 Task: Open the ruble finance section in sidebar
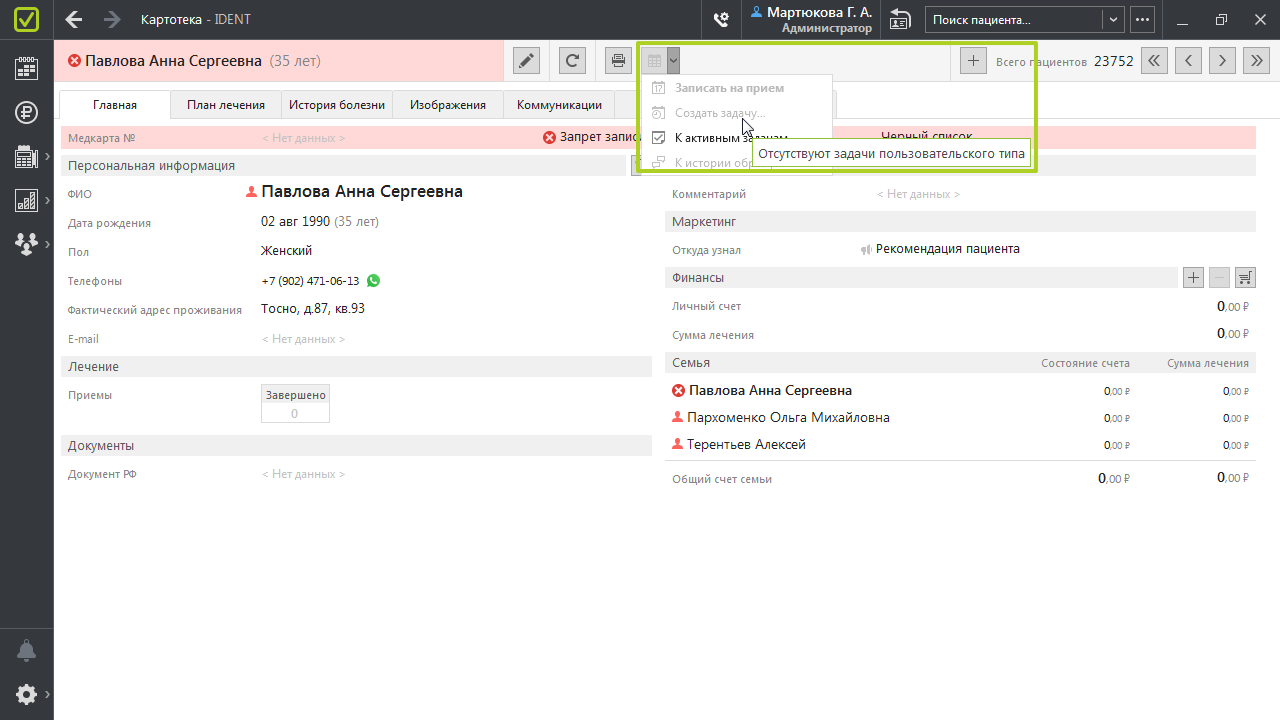[26, 112]
